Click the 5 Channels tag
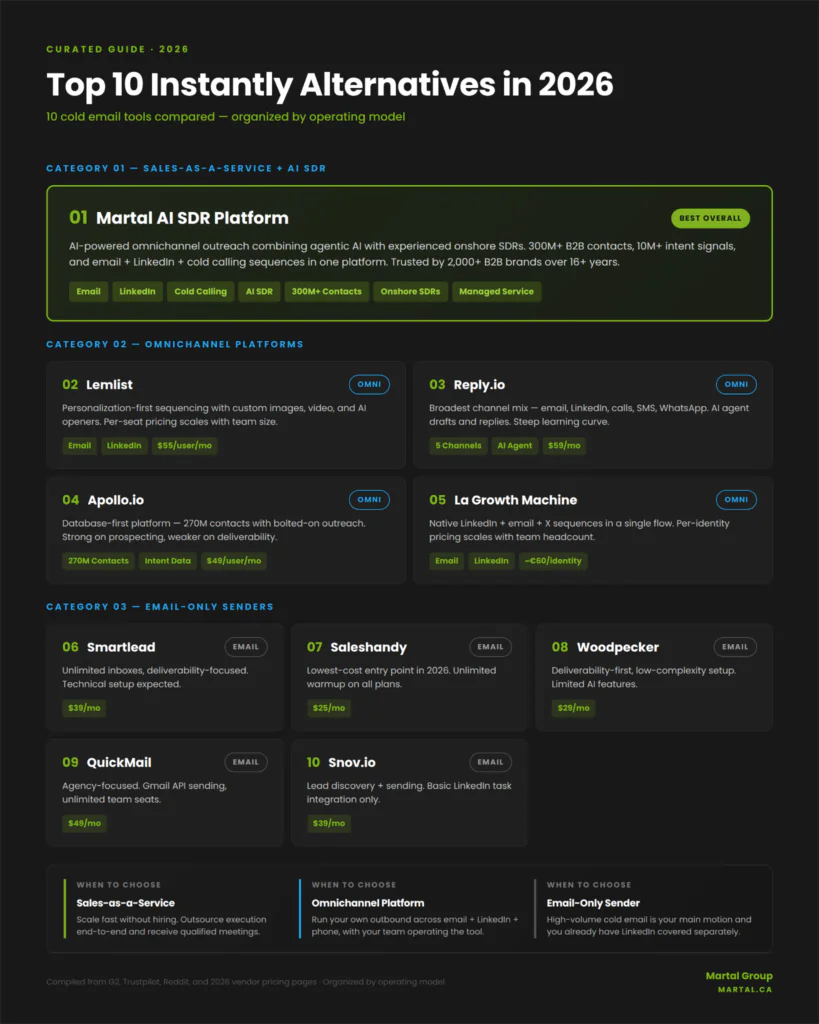The image size is (819, 1024). click(x=458, y=445)
